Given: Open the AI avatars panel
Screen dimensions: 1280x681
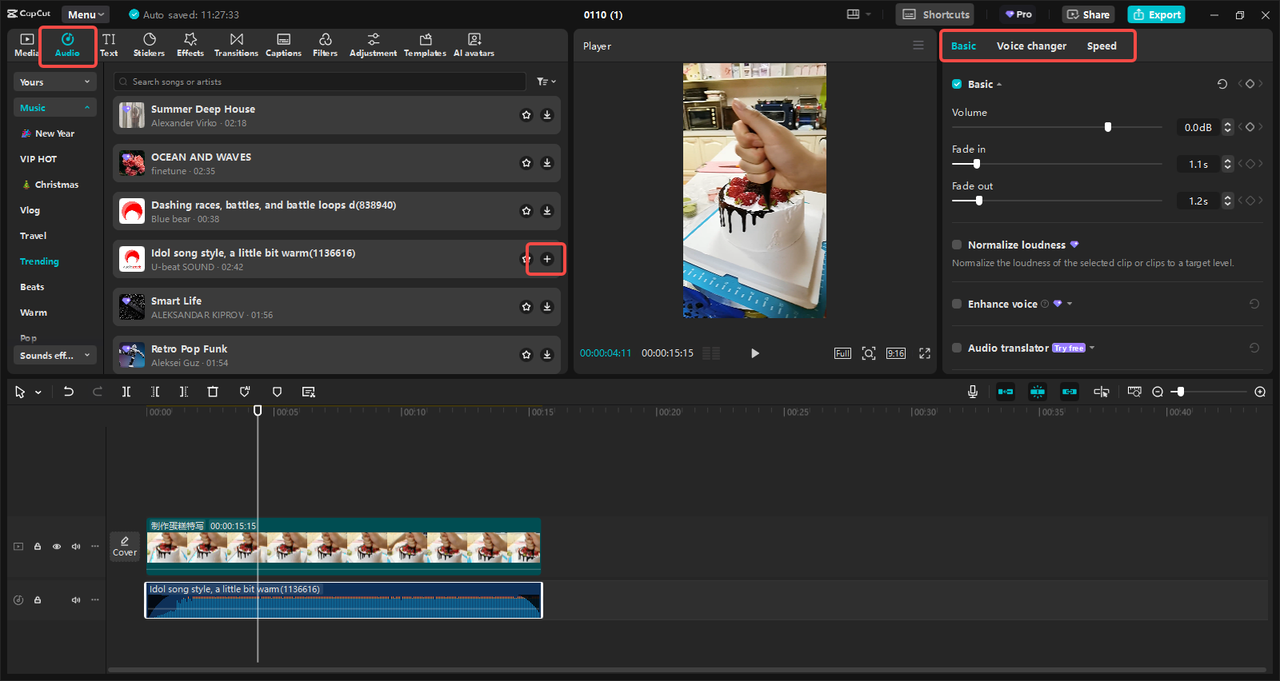Looking at the screenshot, I should [474, 44].
